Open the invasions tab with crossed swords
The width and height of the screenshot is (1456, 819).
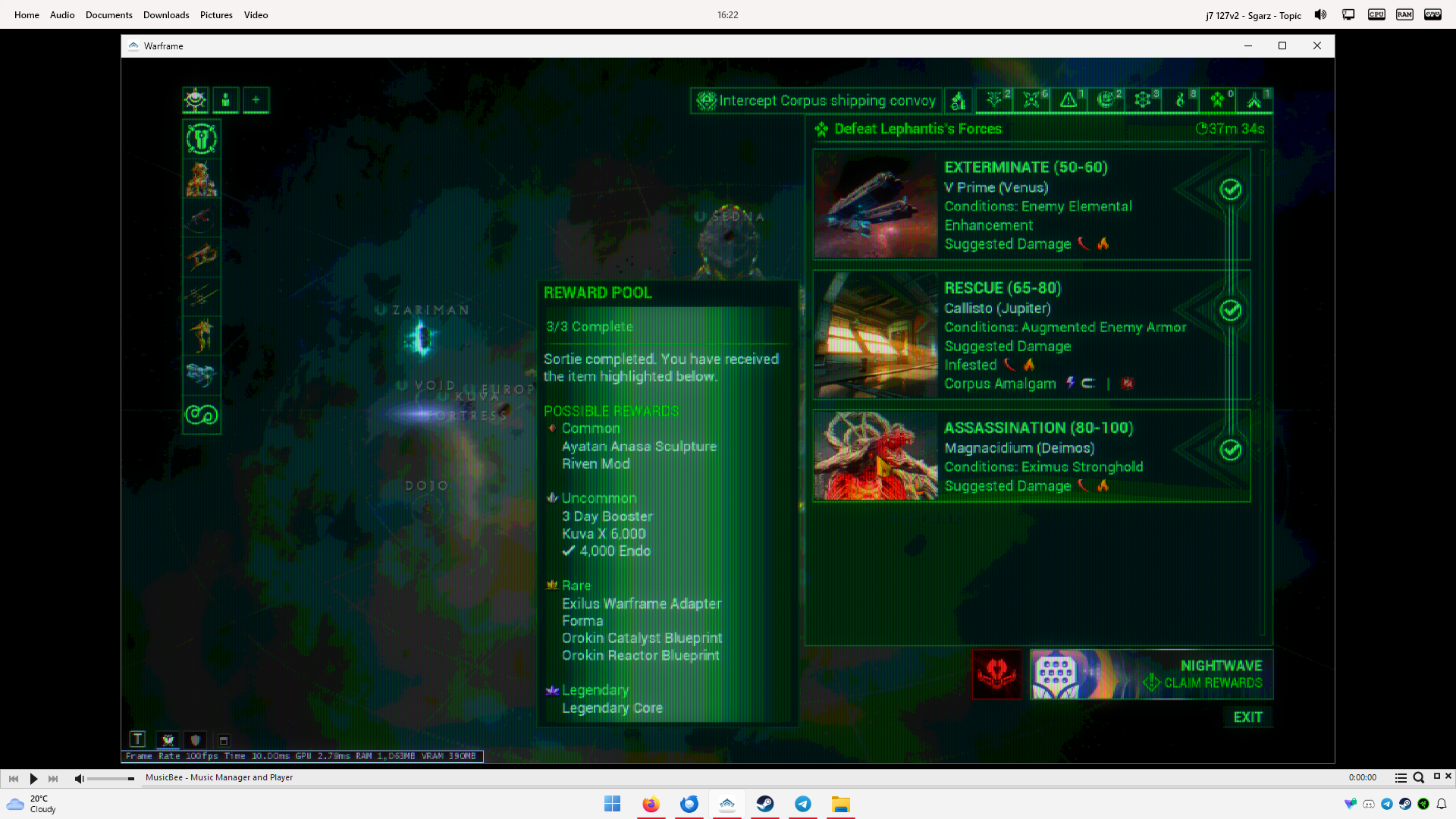[x=1031, y=100]
